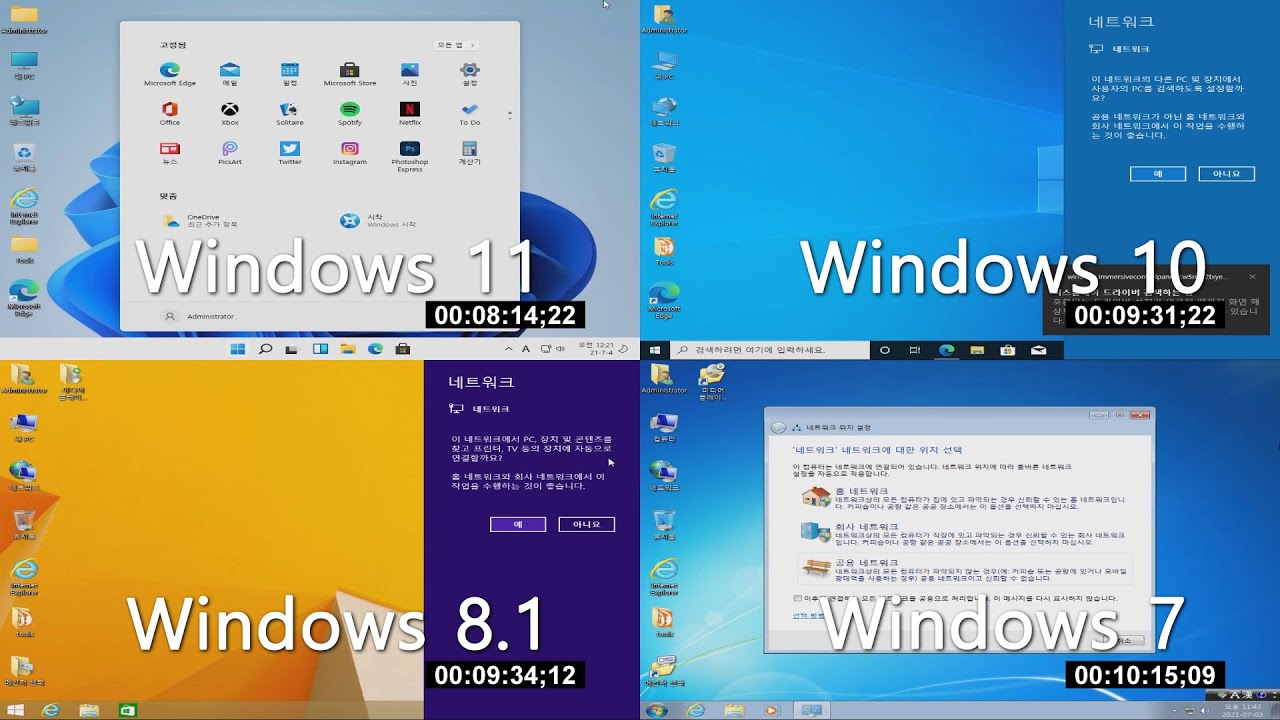Open Media Player on Windows 7 taskbar
The width and height of the screenshot is (1280, 720).
[x=771, y=710]
